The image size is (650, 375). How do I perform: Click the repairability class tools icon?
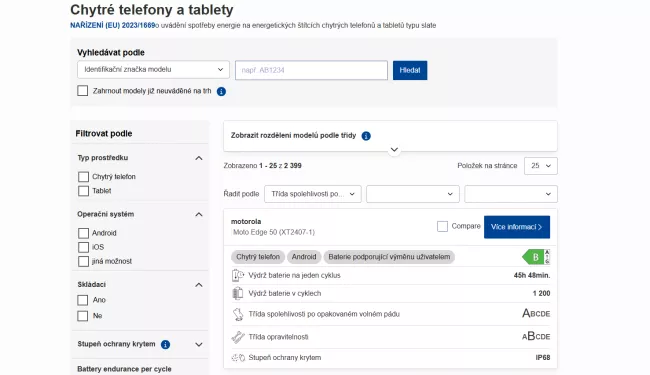(238, 337)
